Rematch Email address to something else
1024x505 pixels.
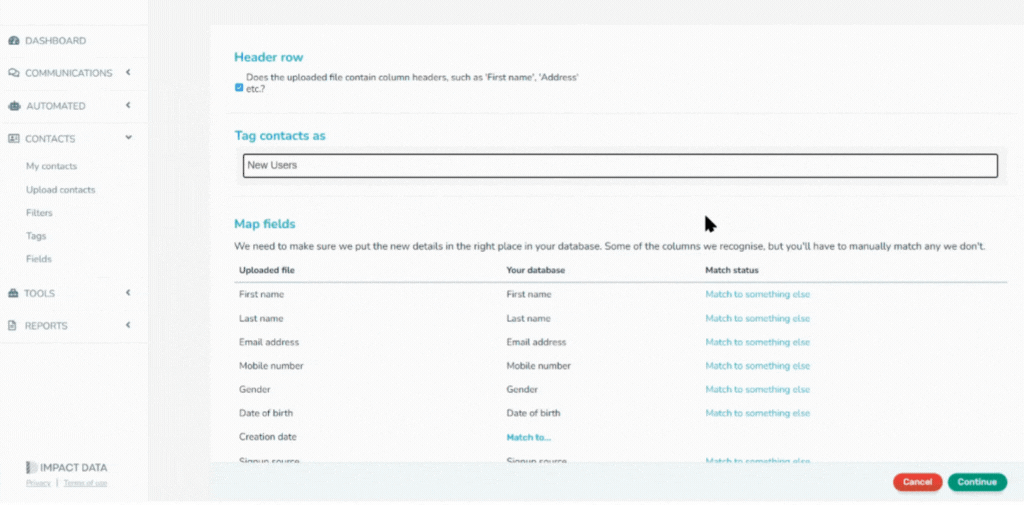[x=758, y=342]
